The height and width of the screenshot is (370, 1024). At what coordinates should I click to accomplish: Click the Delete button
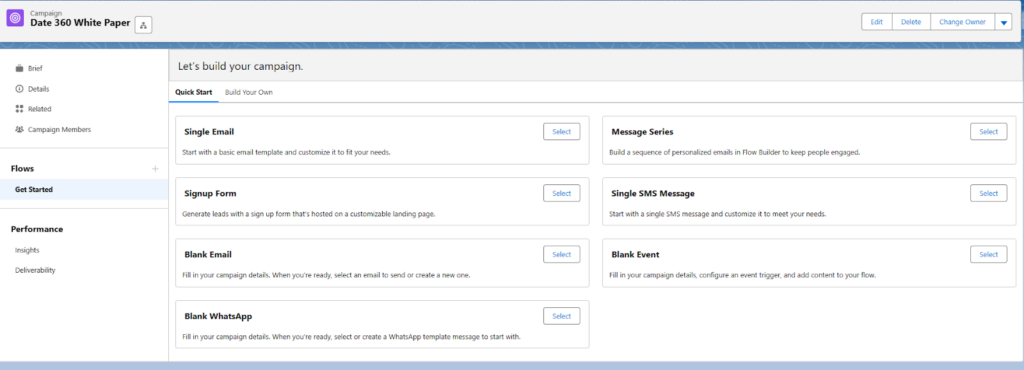click(911, 22)
